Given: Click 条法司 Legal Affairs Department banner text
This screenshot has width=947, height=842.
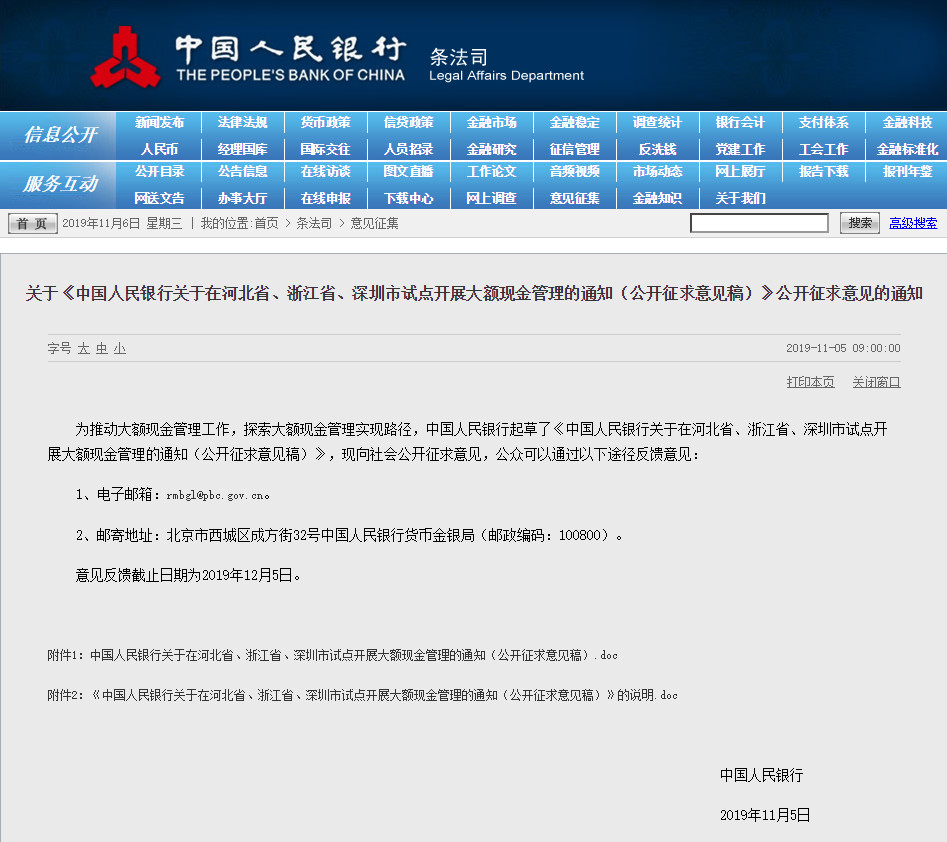Looking at the screenshot, I should [506, 65].
